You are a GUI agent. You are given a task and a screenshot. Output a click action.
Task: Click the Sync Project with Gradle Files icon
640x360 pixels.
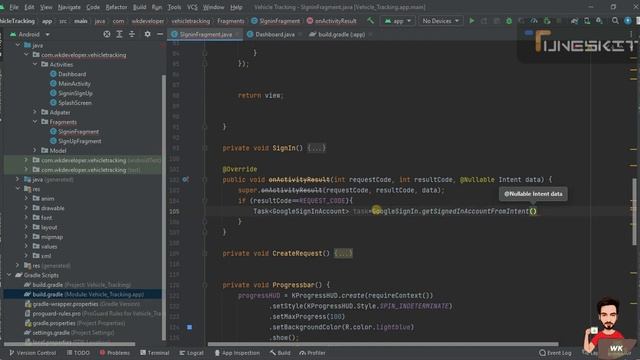coord(574,20)
